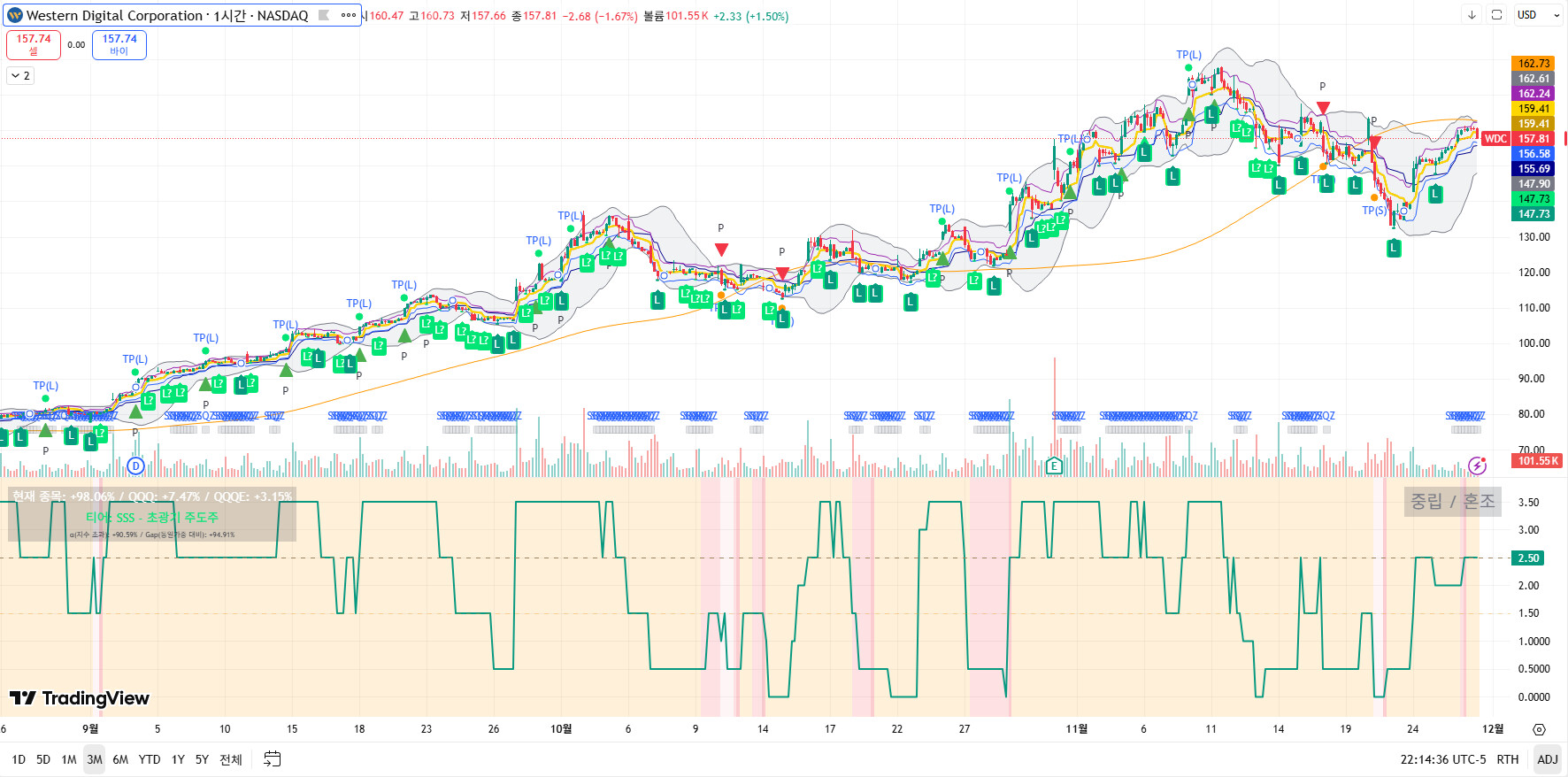Open the go-to-date calendar icon
This screenshot has height=777, width=1568.
pos(273,759)
